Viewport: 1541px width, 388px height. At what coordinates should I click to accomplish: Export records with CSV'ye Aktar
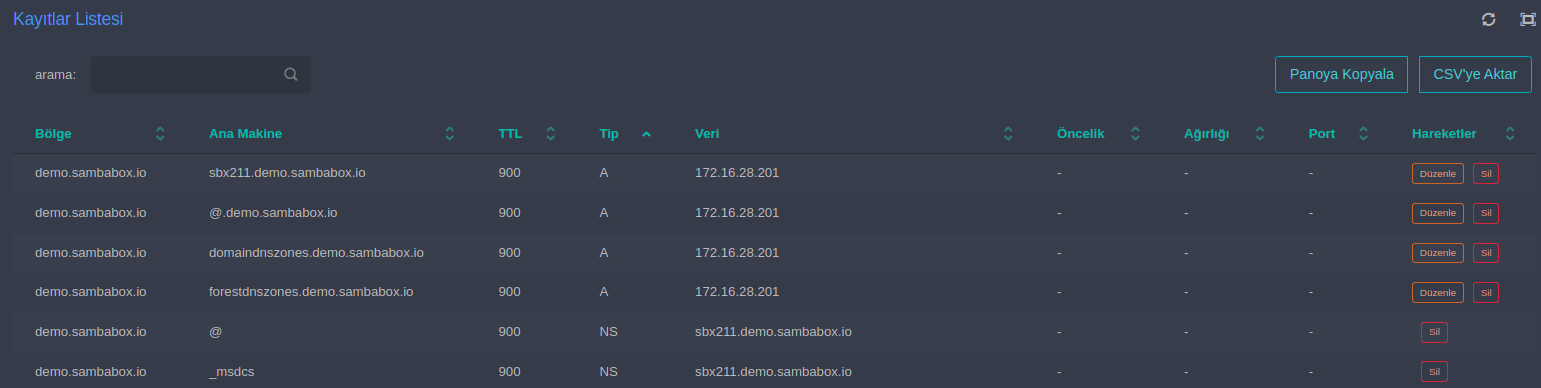pos(1475,74)
